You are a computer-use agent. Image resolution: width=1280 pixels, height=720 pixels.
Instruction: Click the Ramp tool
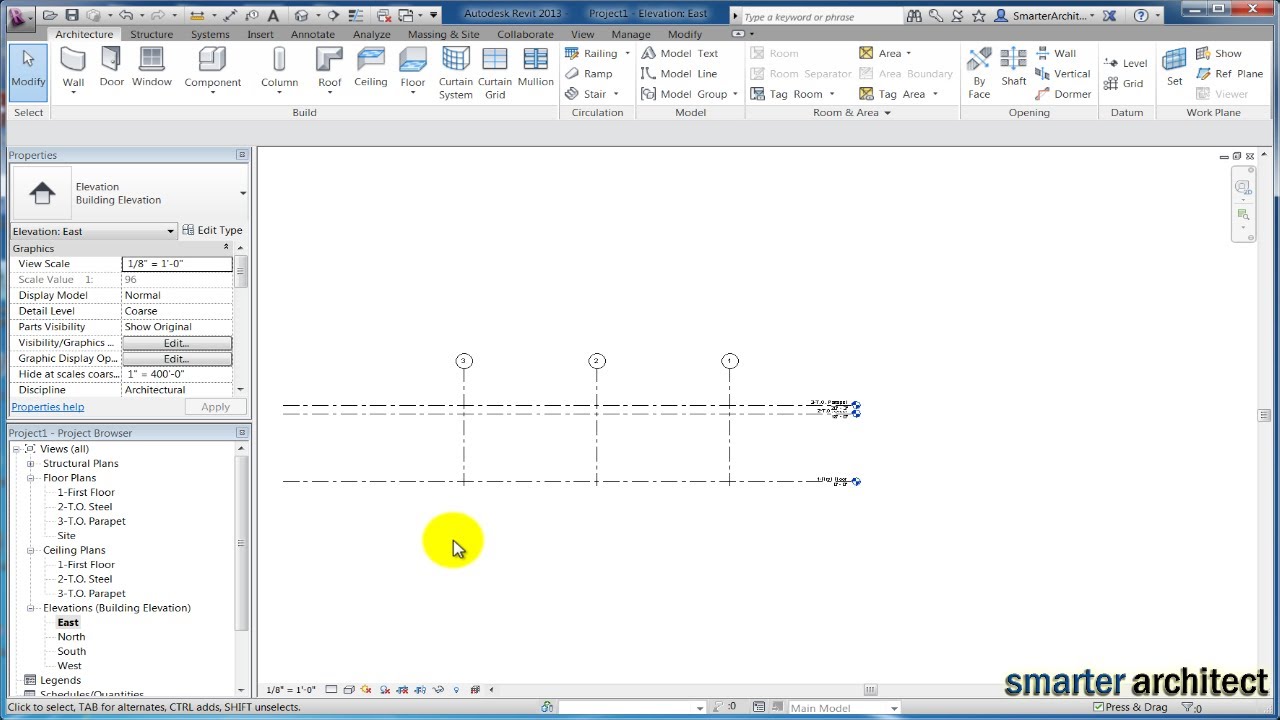[x=588, y=74]
